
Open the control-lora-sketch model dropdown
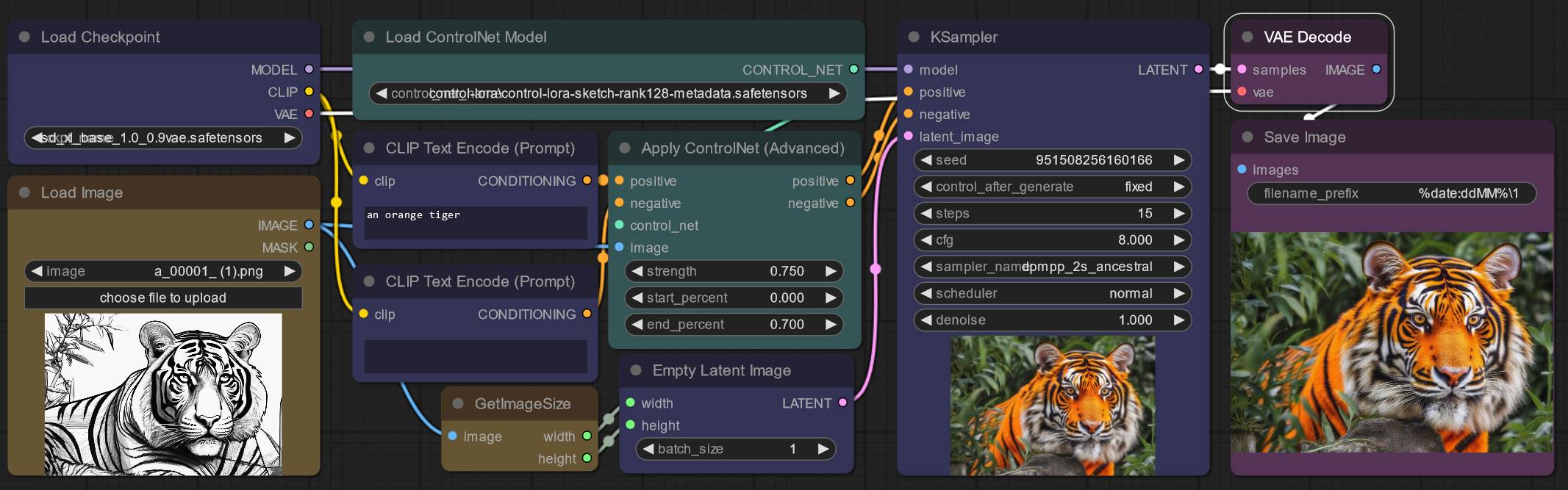tap(607, 93)
